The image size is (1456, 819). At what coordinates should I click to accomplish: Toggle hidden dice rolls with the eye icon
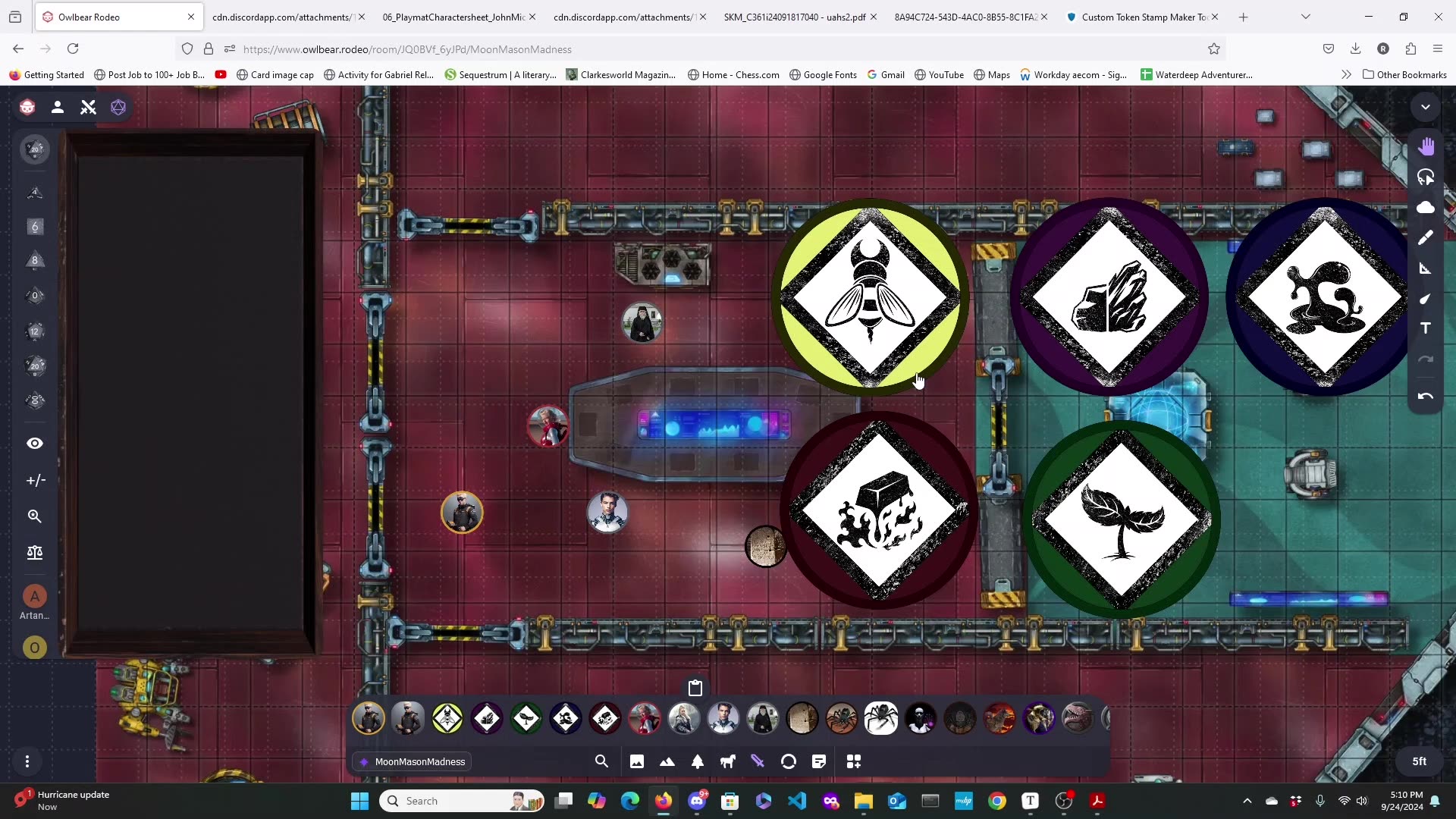[35, 443]
